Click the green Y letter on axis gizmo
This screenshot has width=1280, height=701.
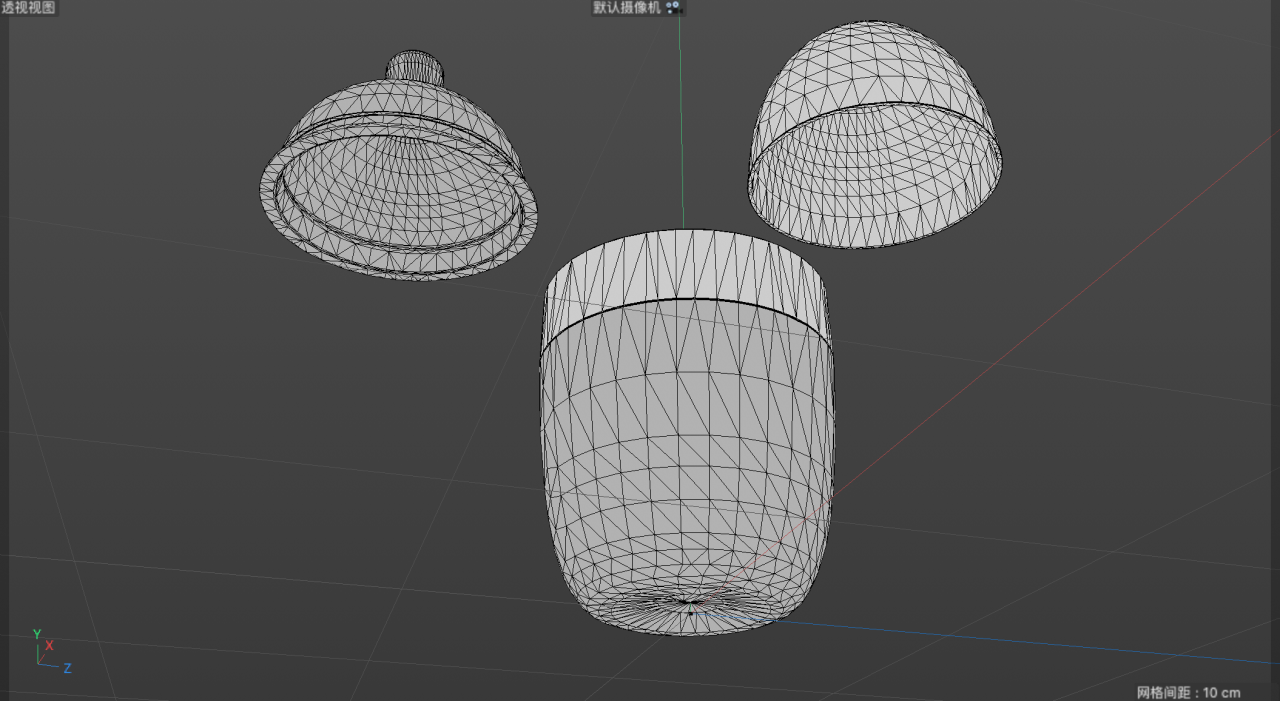tap(37, 634)
